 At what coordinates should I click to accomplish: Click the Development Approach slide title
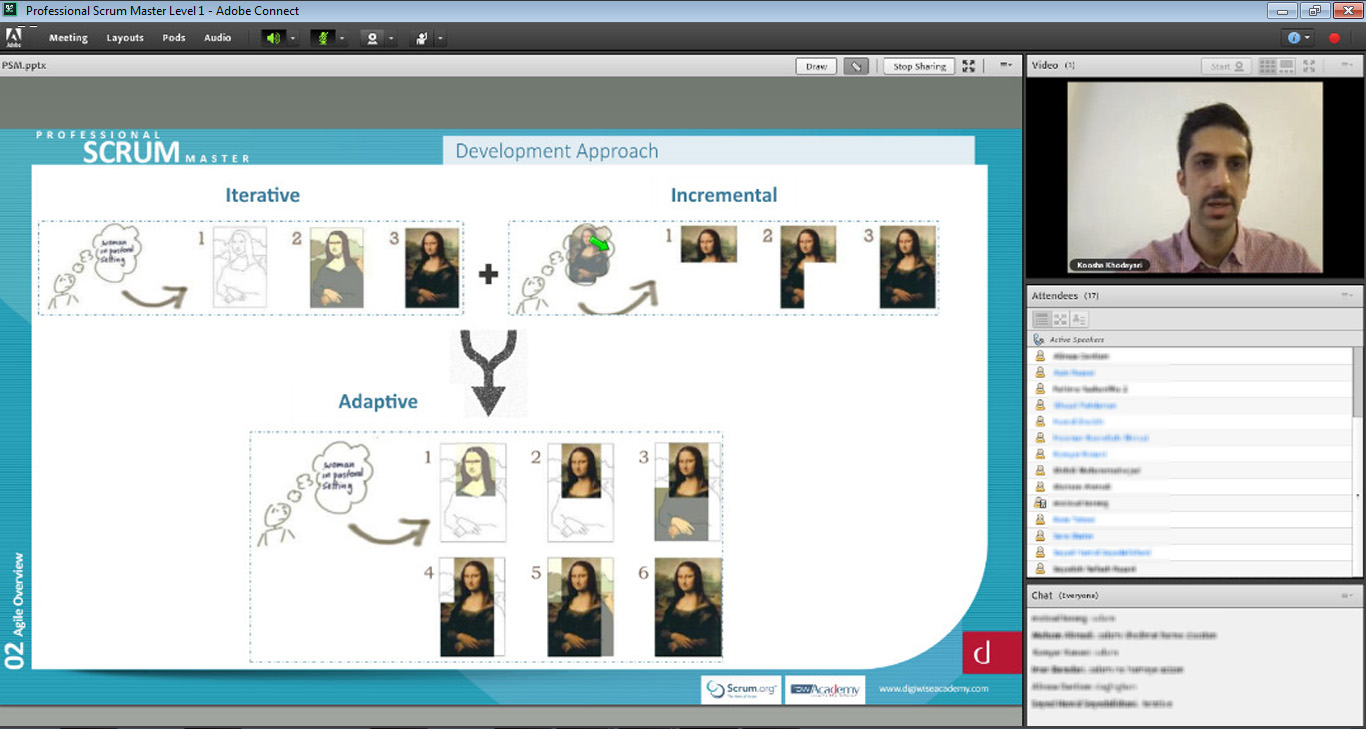point(557,152)
